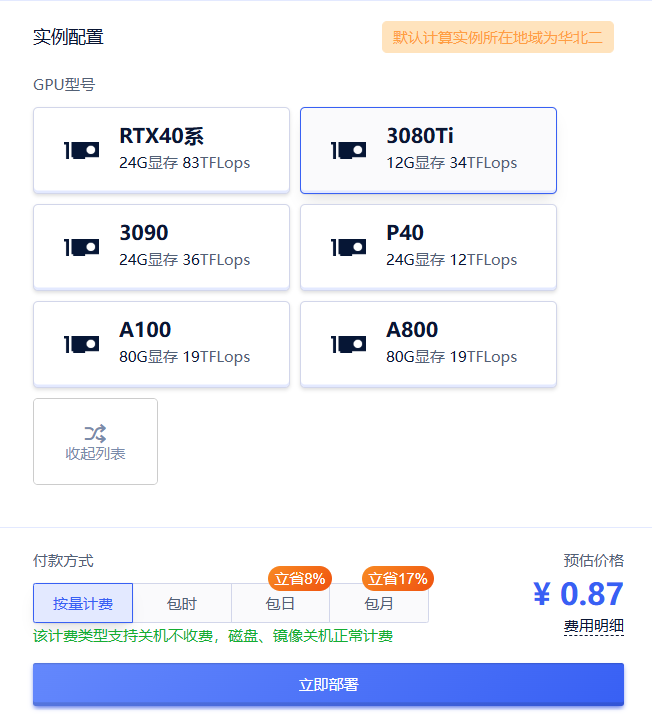
Task: Choose the 3090 GPU option
Action: coord(161,247)
